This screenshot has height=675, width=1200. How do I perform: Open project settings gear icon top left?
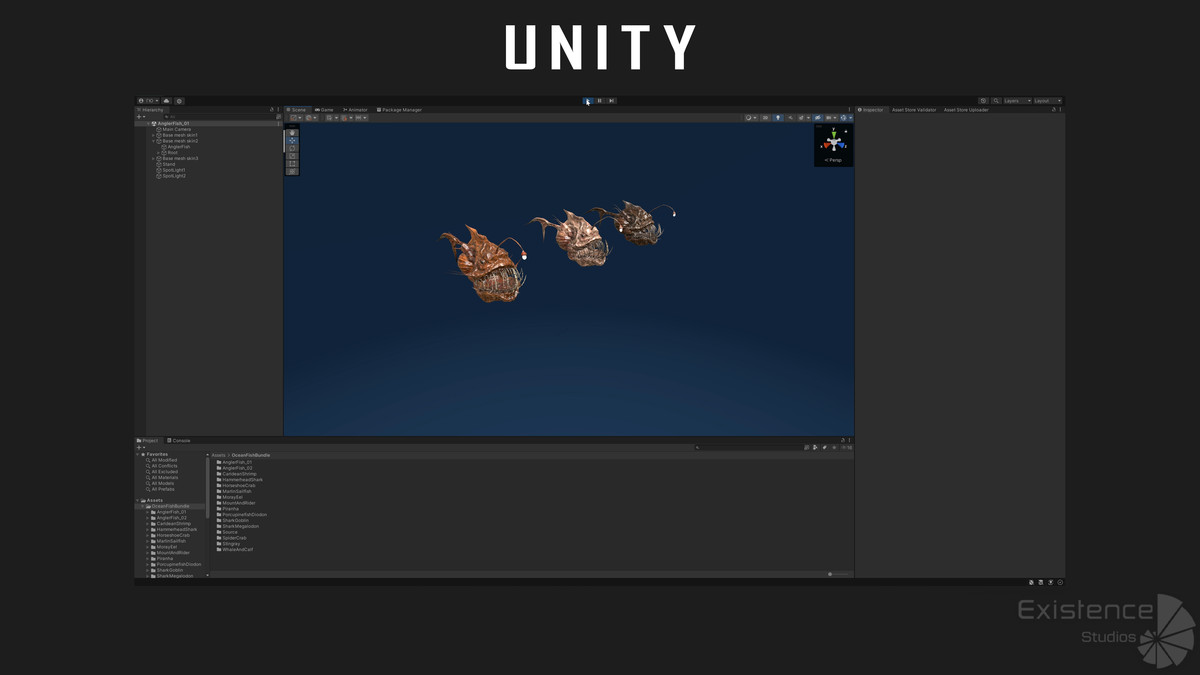tap(179, 100)
